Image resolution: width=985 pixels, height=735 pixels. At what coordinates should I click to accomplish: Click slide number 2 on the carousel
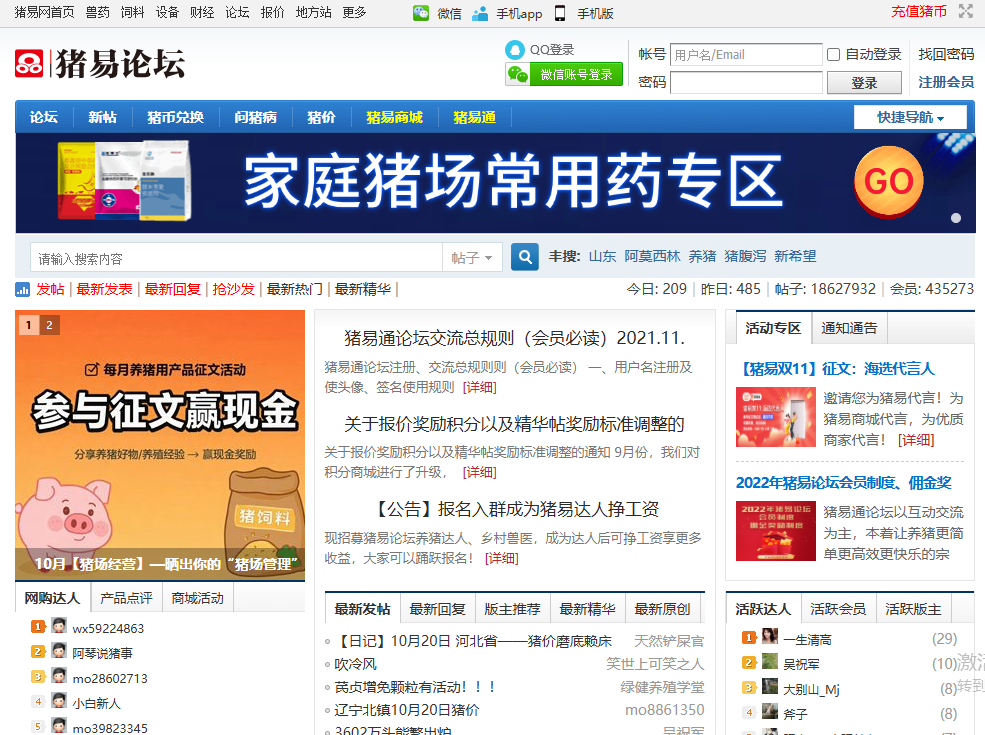click(49, 325)
